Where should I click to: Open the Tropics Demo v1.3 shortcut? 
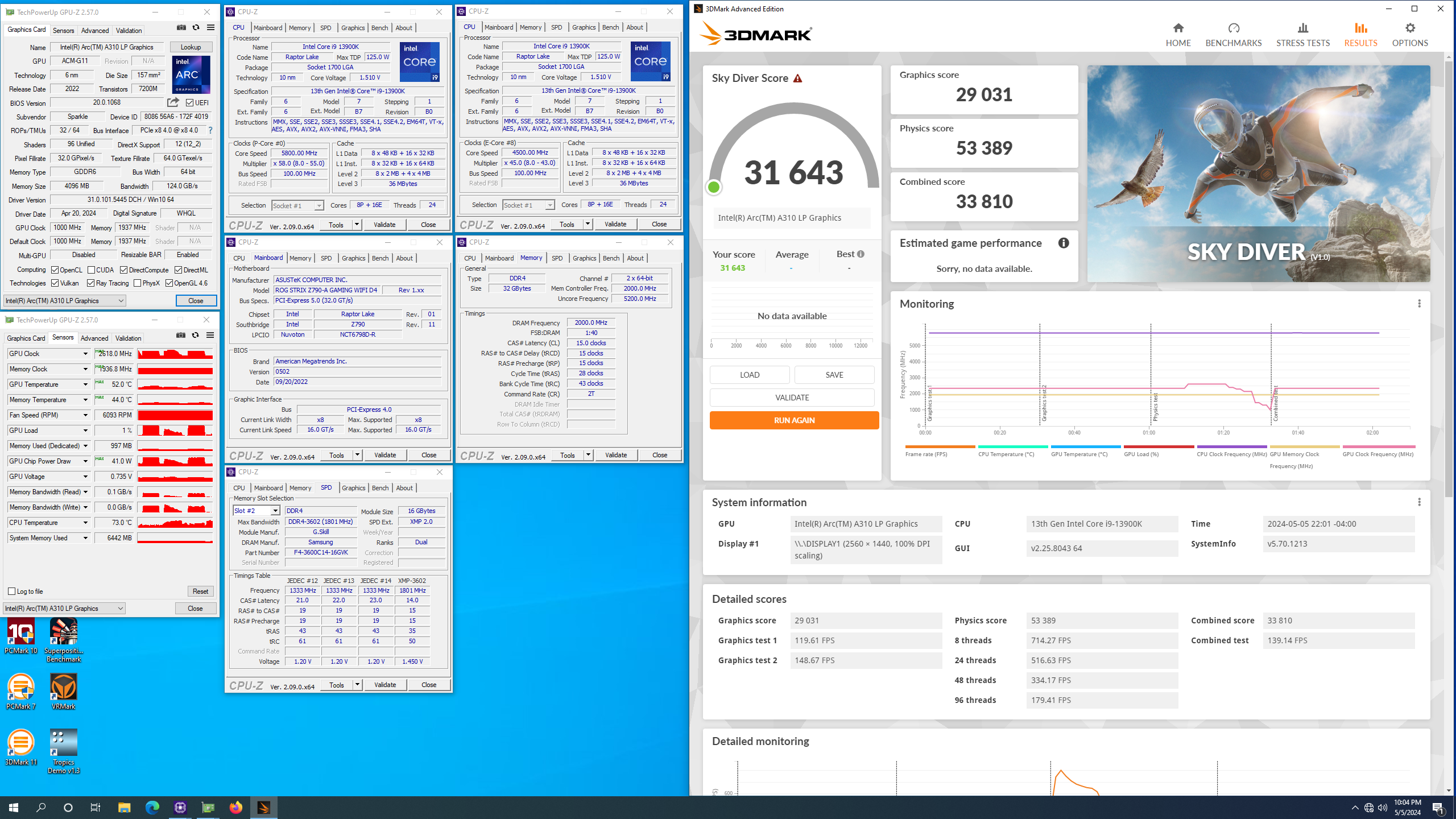64,752
